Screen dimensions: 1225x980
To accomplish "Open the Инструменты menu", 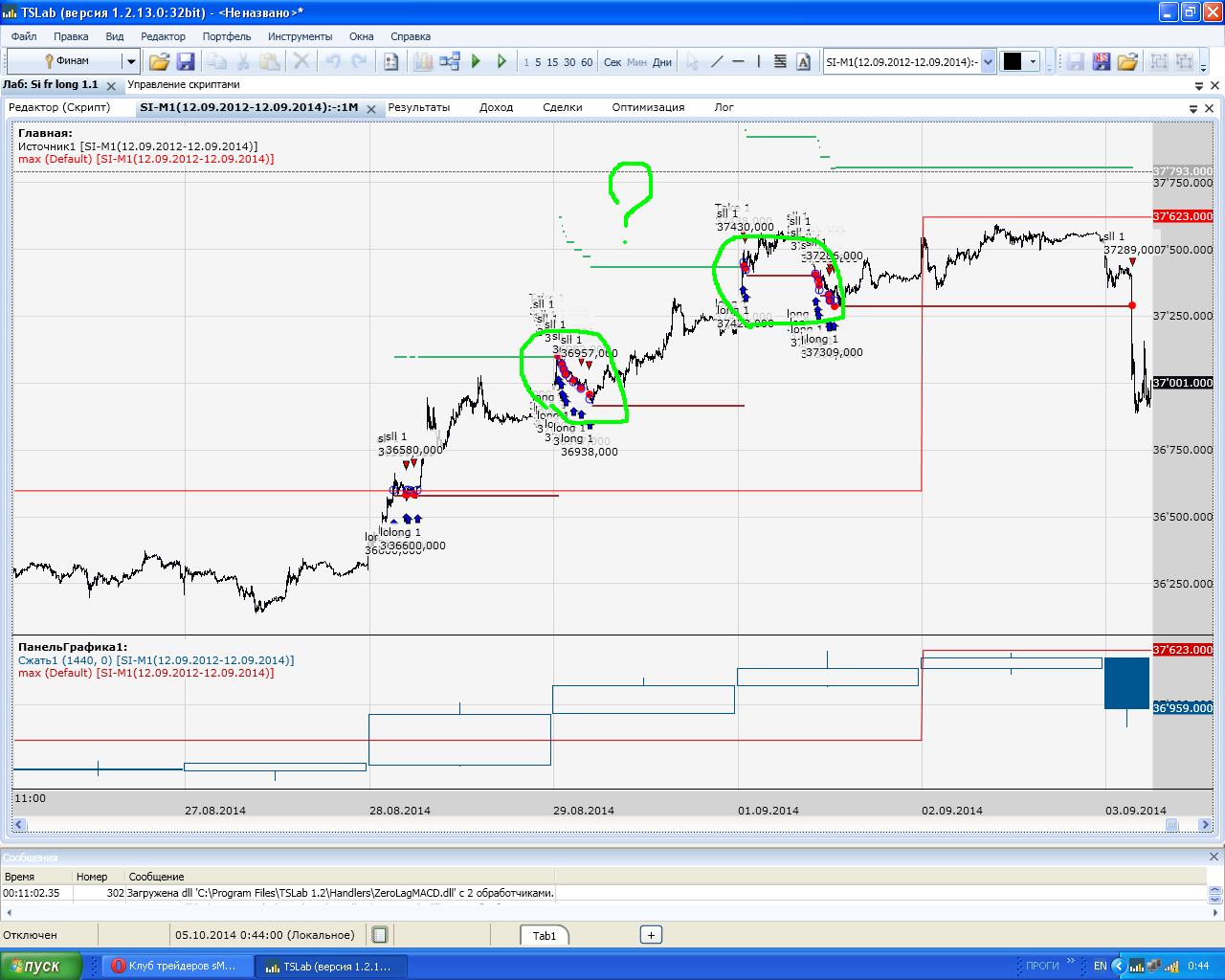I will point(301,36).
